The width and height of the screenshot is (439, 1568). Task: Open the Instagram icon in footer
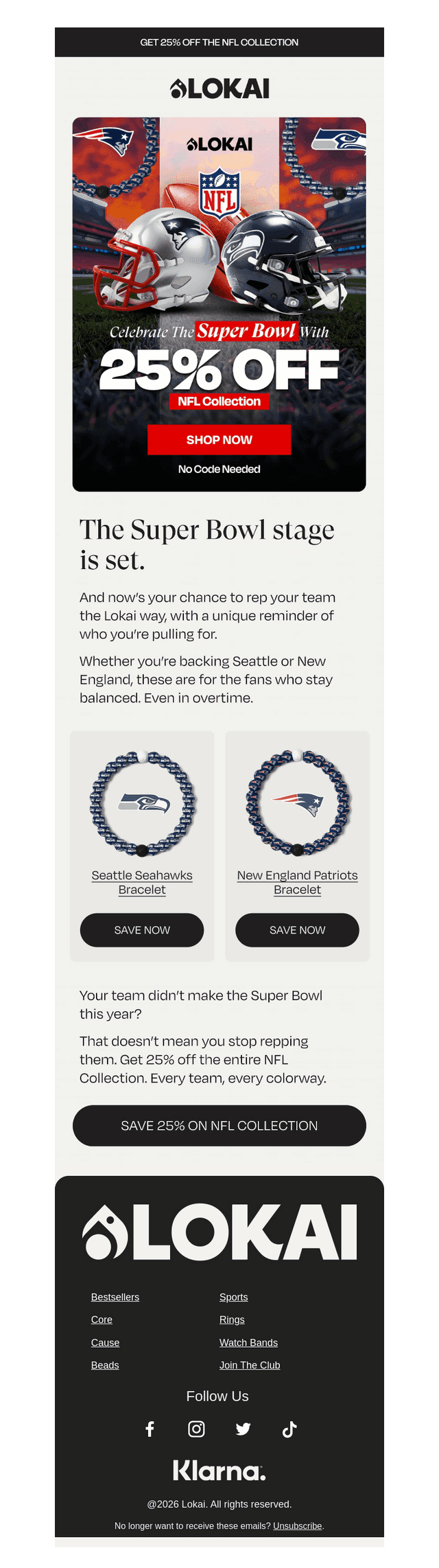[x=196, y=1429]
